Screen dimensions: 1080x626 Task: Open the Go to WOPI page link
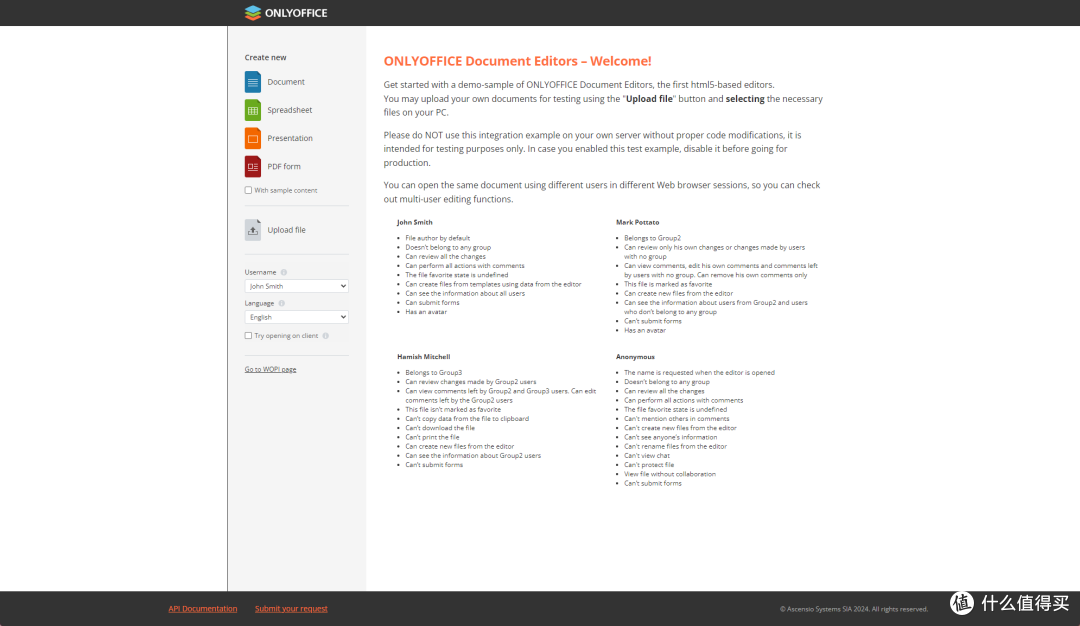click(x=270, y=370)
